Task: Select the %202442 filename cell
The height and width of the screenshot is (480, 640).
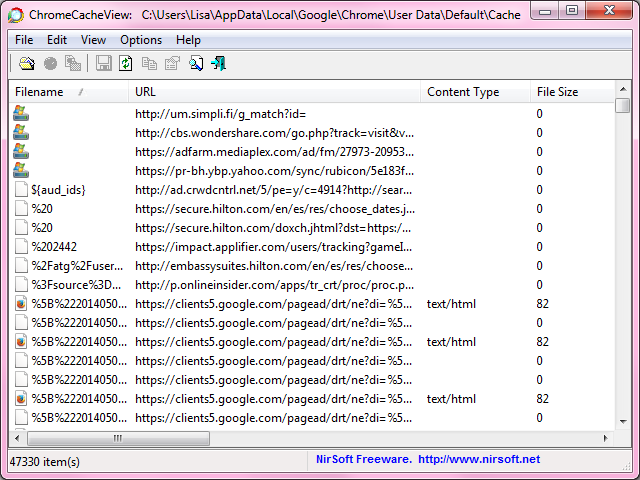Action: pyautogui.click(x=54, y=247)
